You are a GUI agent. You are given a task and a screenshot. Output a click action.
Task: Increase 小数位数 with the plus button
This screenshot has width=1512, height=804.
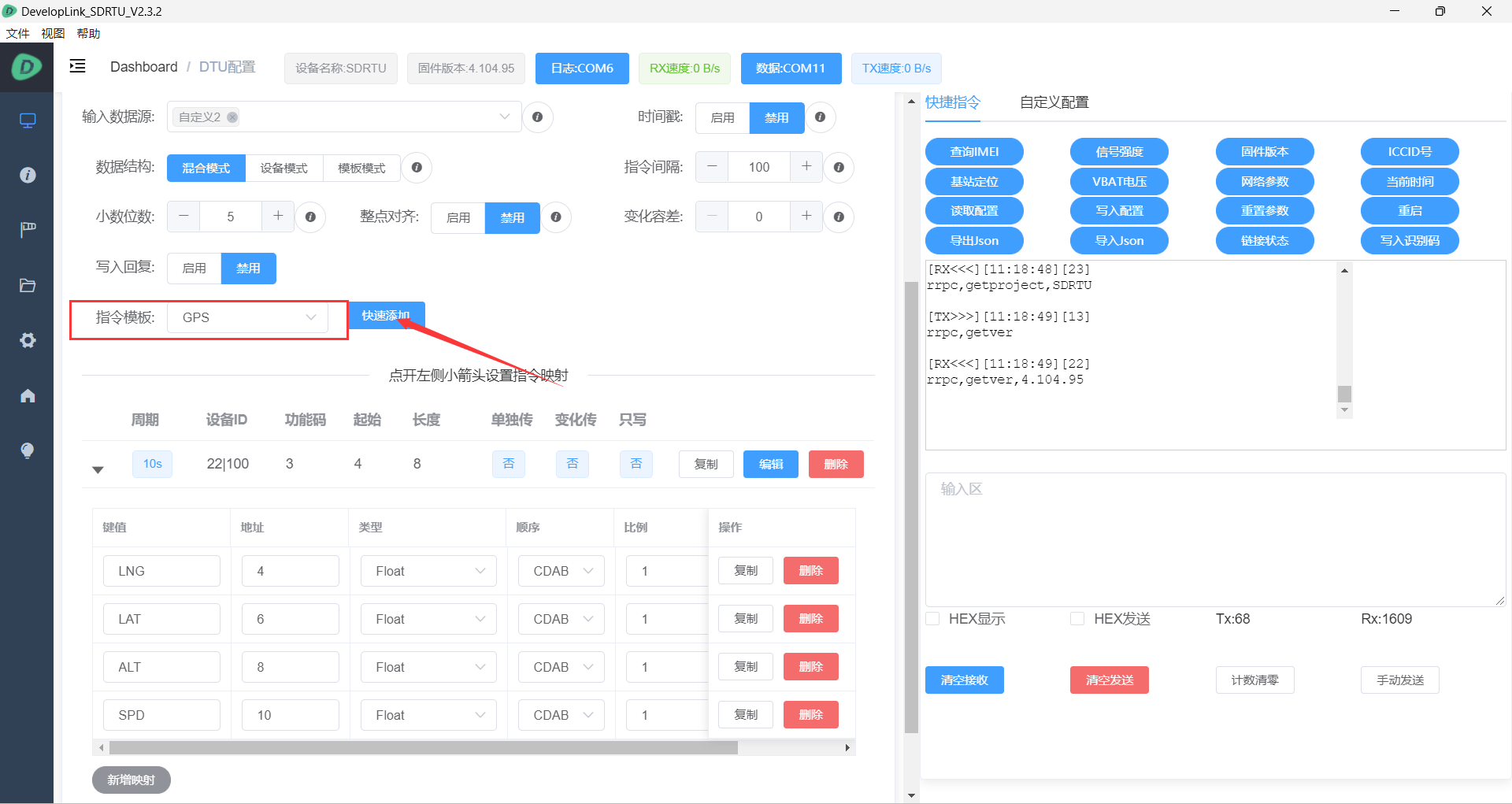click(278, 217)
